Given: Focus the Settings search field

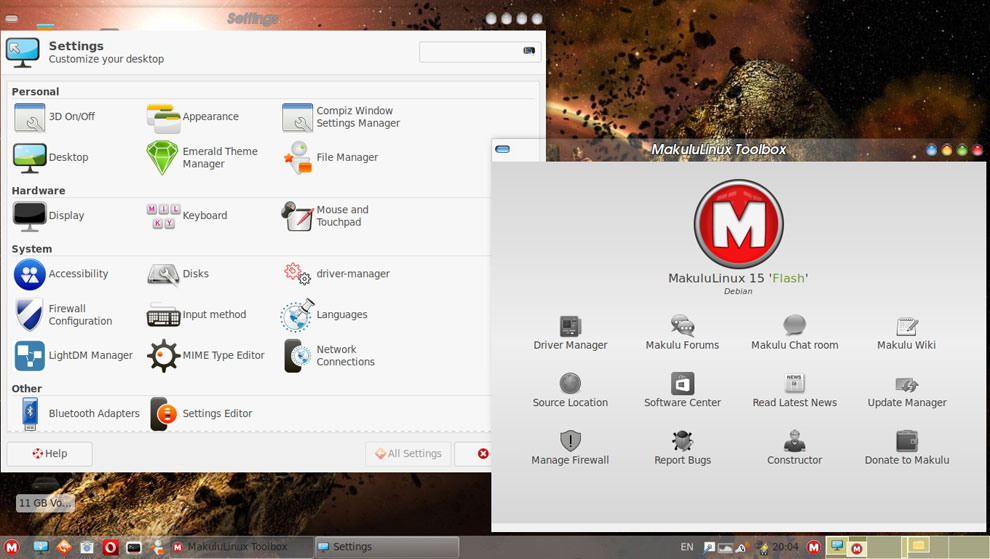Looking at the screenshot, I should coord(480,51).
